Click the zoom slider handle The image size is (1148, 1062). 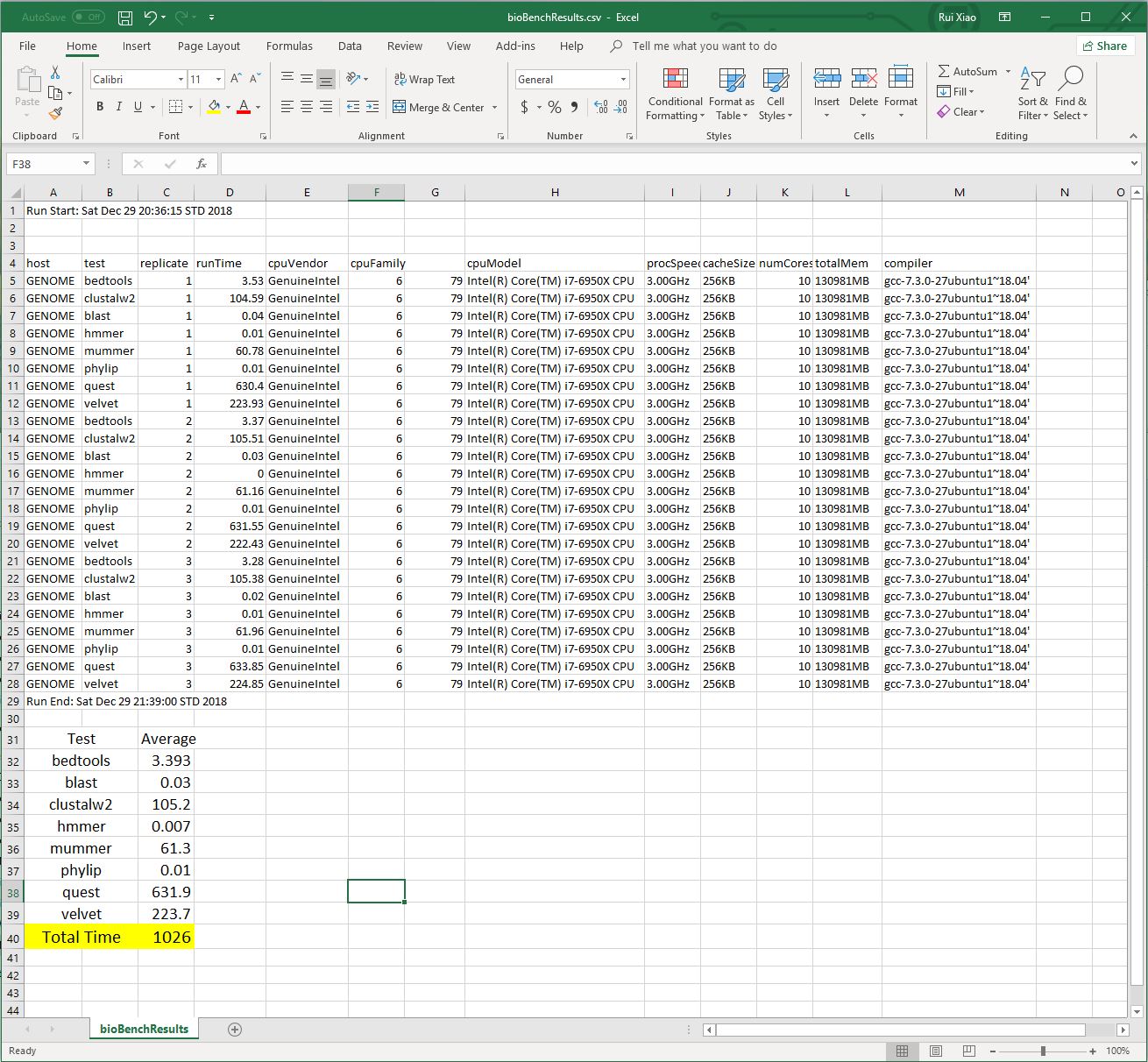tap(1043, 1051)
